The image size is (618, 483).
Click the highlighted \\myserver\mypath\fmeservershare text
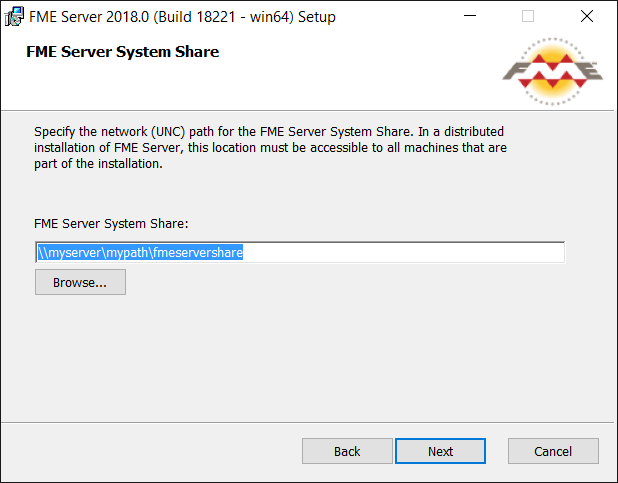[x=140, y=252]
